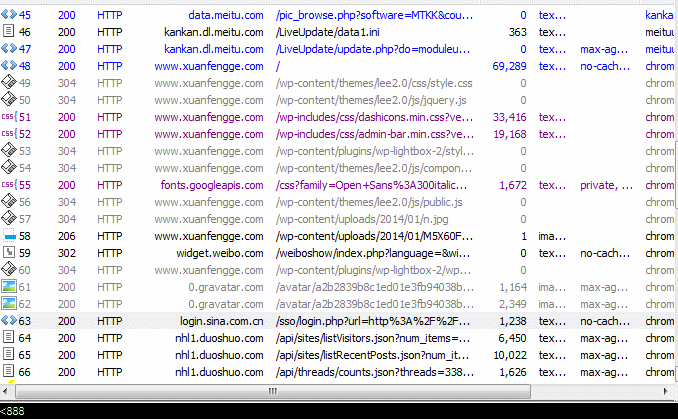The image size is (678, 419).
Task: Click the QuickExec command box showing <888
Action: (x=339, y=411)
